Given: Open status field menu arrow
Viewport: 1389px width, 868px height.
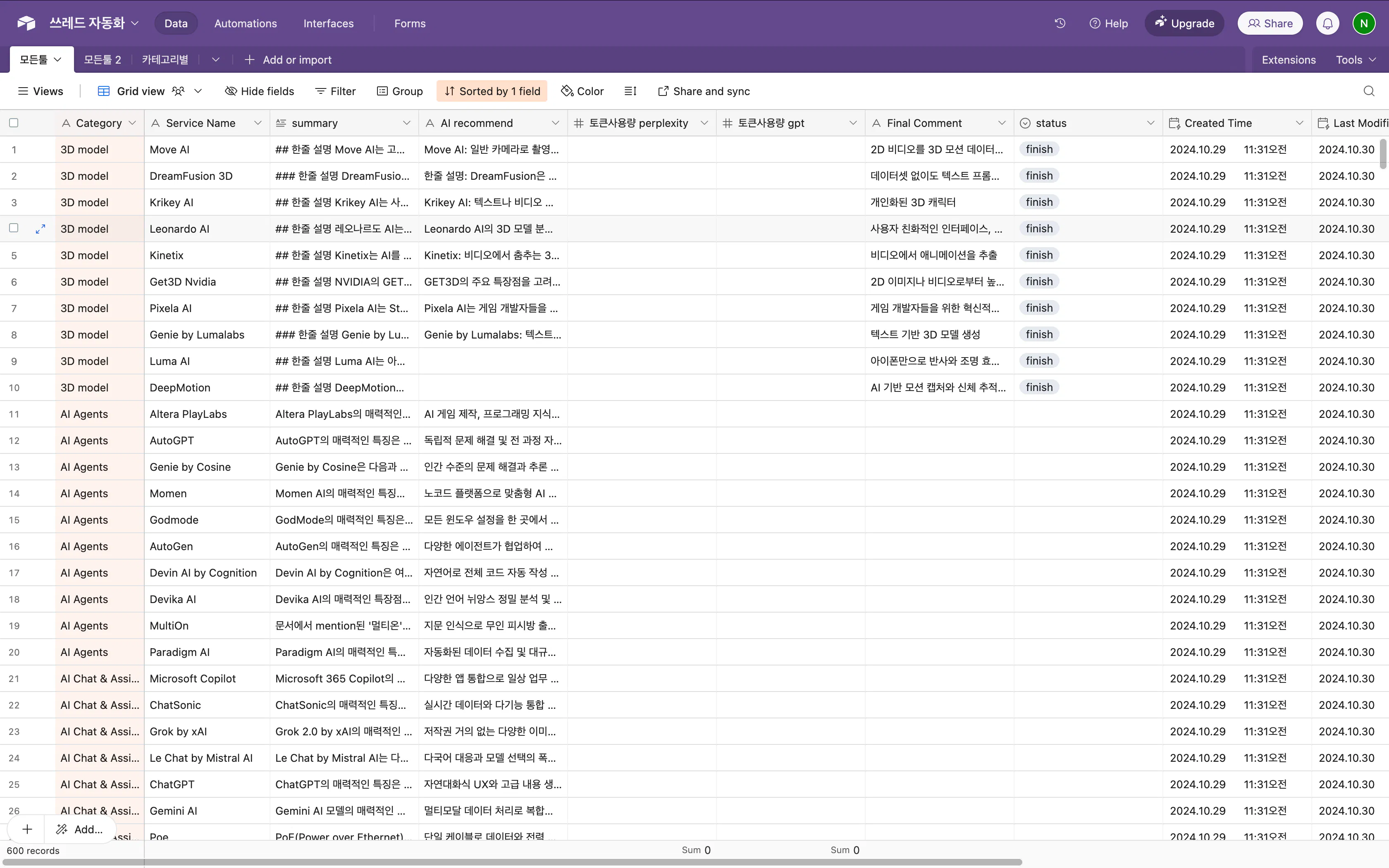Looking at the screenshot, I should [x=1150, y=123].
